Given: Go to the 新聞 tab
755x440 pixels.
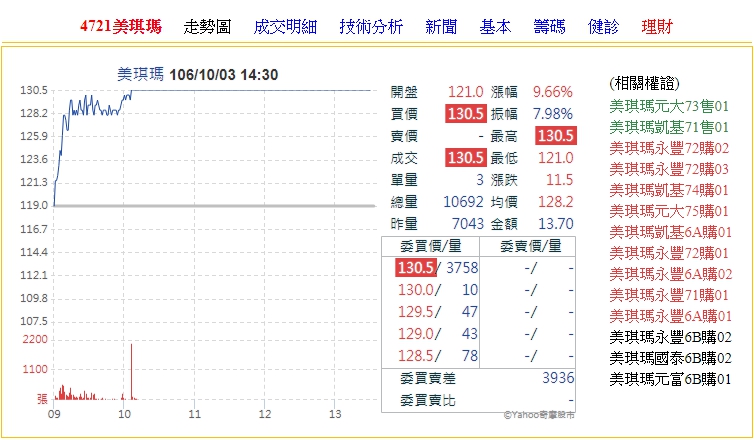Looking at the screenshot, I should click(x=441, y=26).
